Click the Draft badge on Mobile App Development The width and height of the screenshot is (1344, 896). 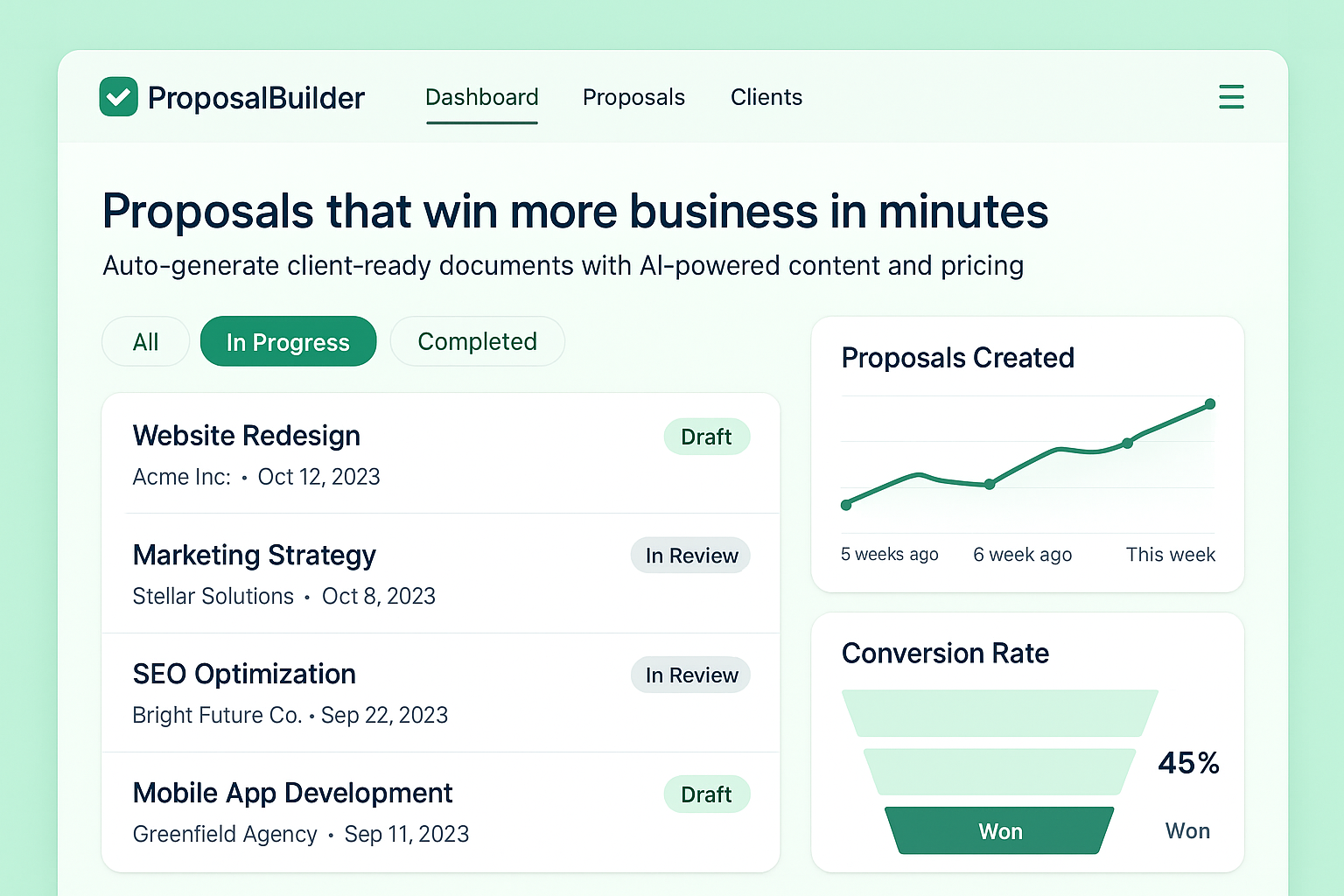(x=707, y=794)
